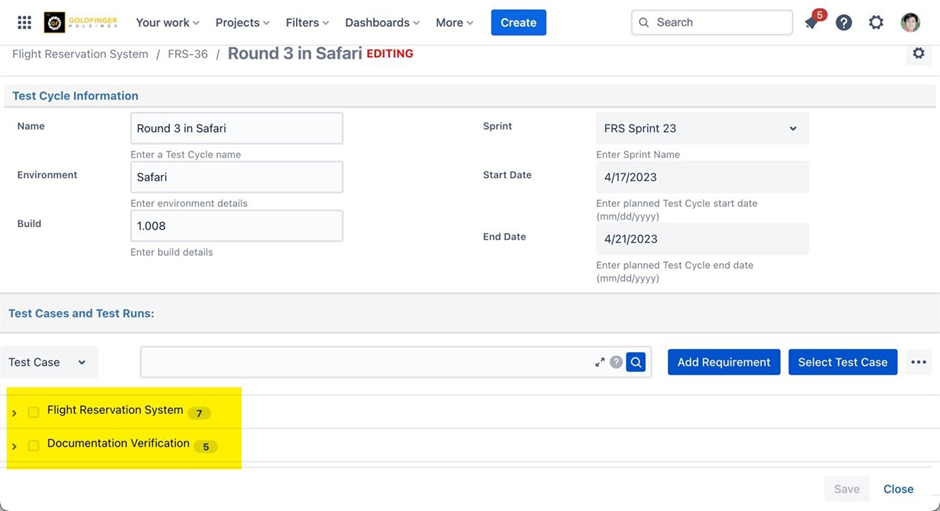Open the app switcher grid icon
Screen dimensions: 940x511
(24, 22)
